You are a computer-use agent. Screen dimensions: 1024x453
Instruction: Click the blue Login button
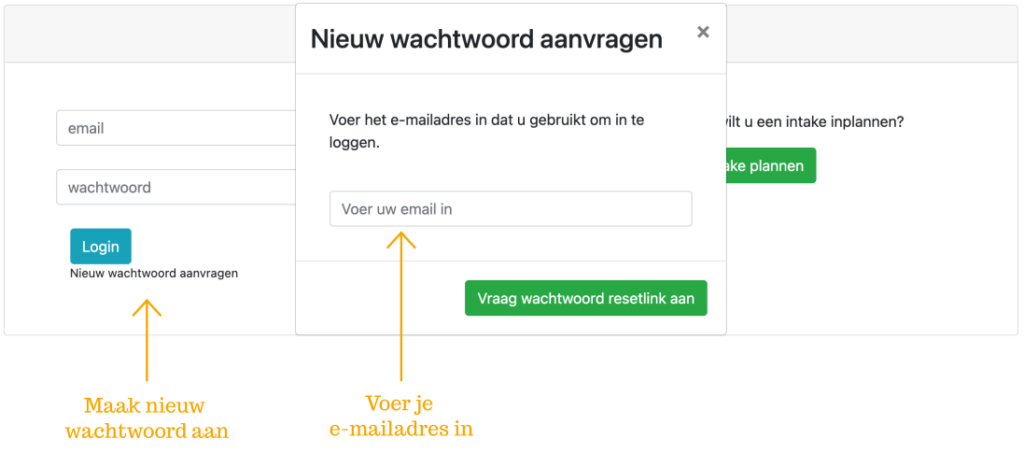pyautogui.click(x=100, y=246)
